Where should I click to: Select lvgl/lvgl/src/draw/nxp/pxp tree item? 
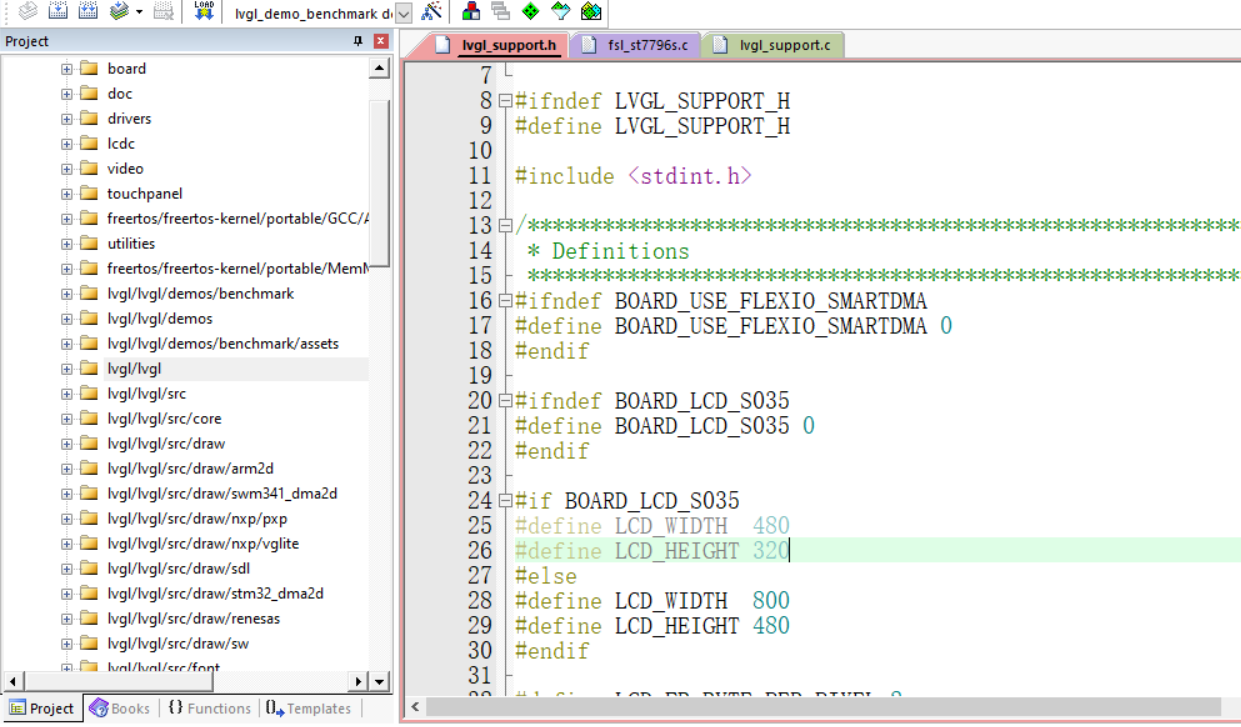[x=197, y=519]
